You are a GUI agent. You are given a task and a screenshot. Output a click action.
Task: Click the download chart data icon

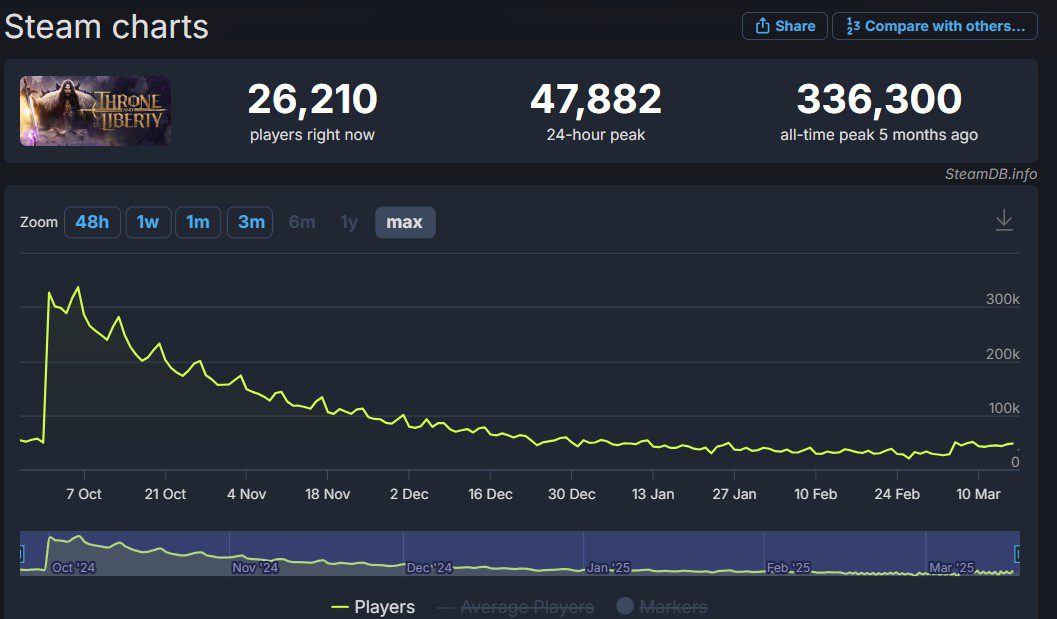[1004, 220]
